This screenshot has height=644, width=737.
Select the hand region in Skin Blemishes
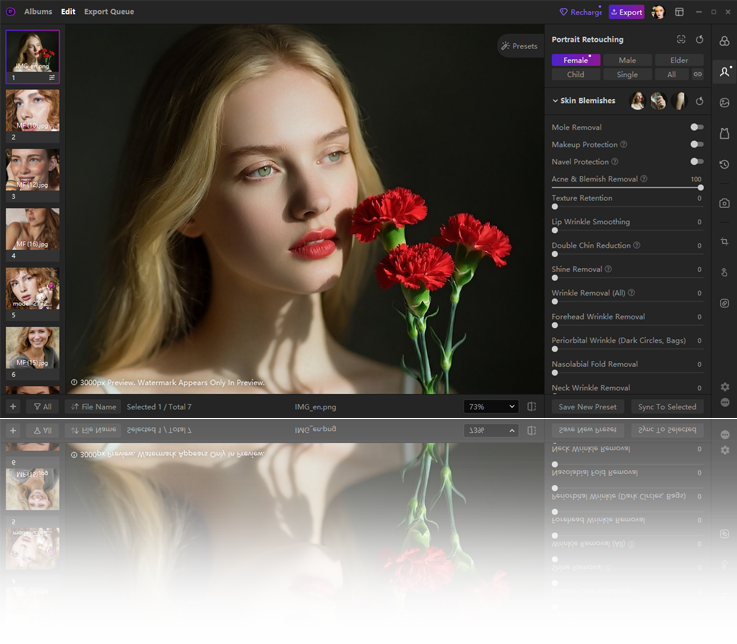click(x=658, y=101)
